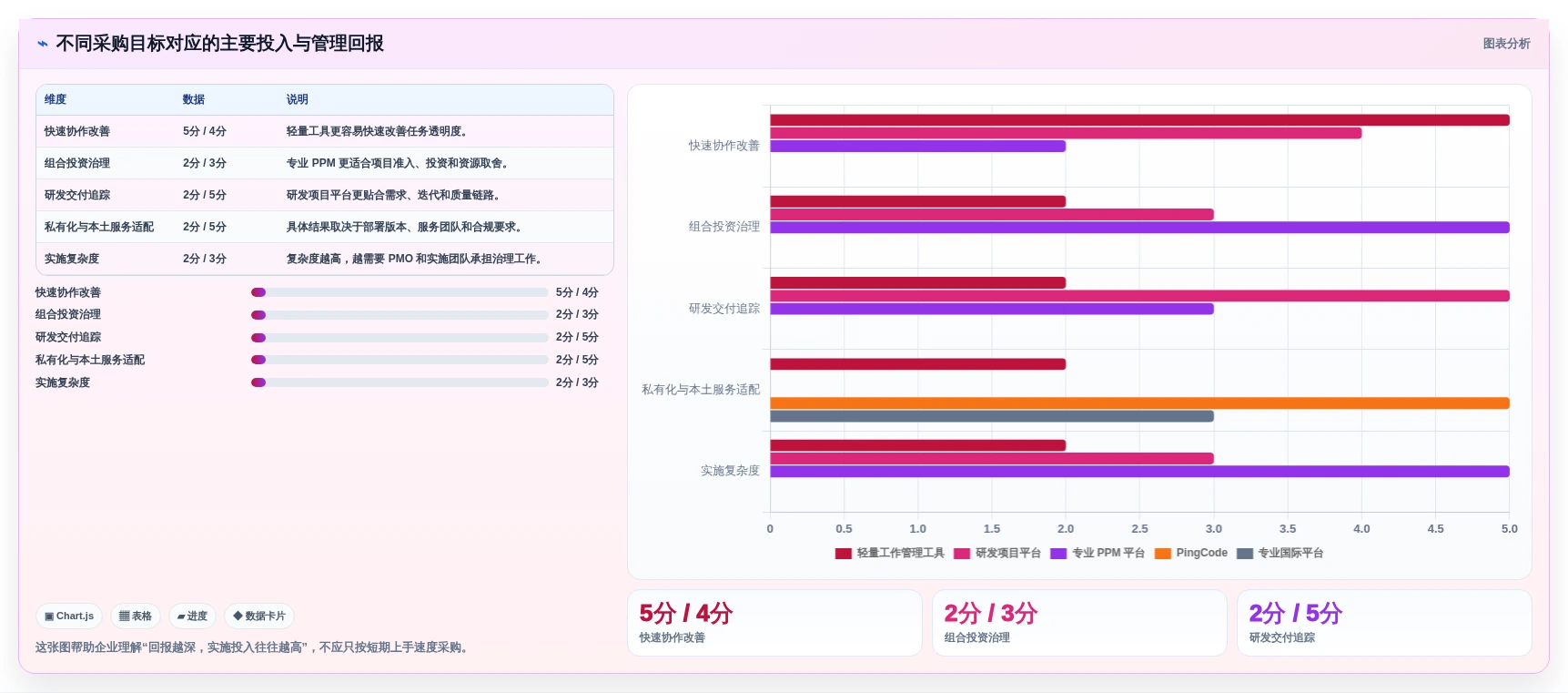
Task: Click the lightning icon beside the title
Action: [x=42, y=44]
